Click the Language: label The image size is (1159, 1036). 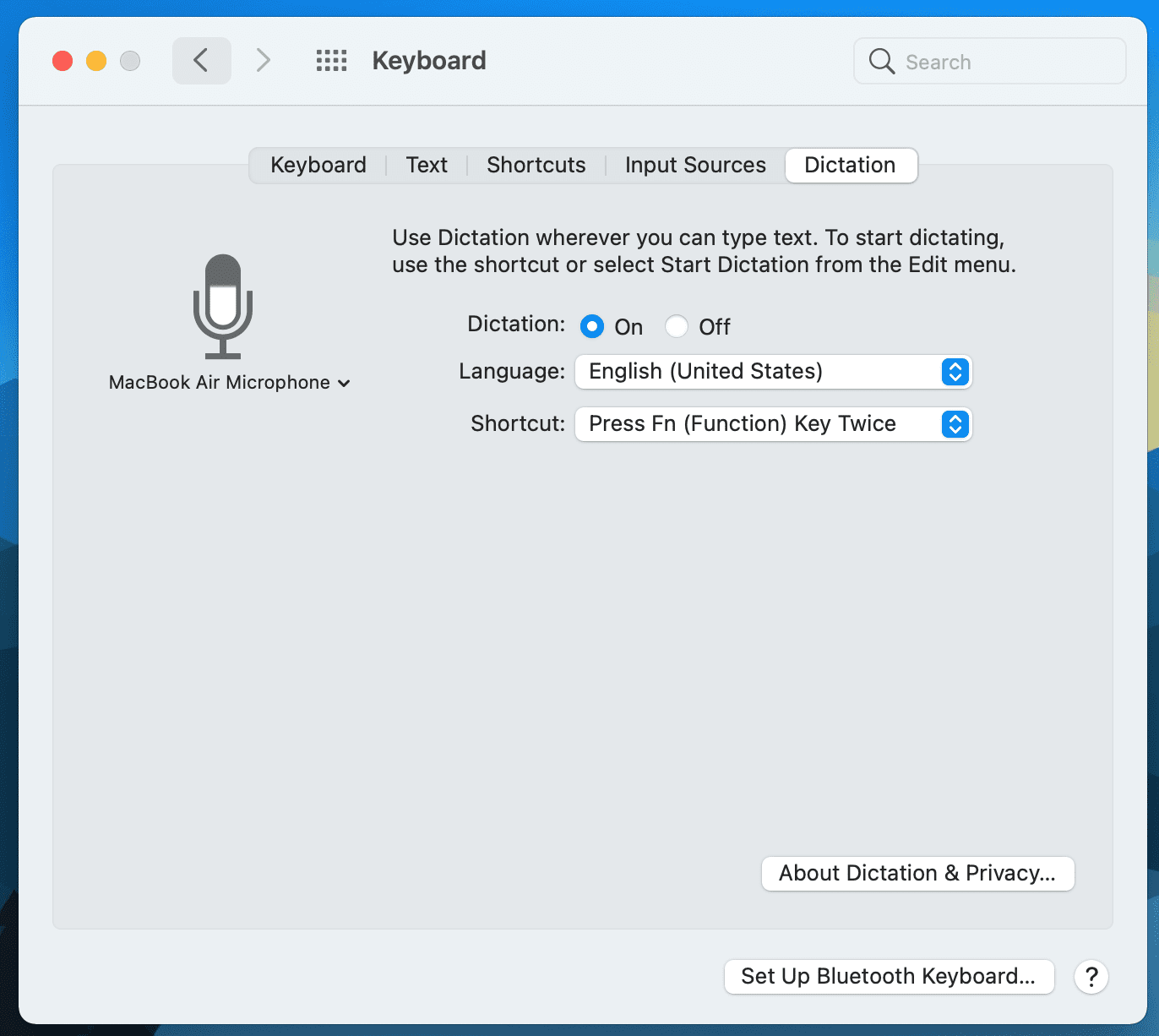(512, 371)
